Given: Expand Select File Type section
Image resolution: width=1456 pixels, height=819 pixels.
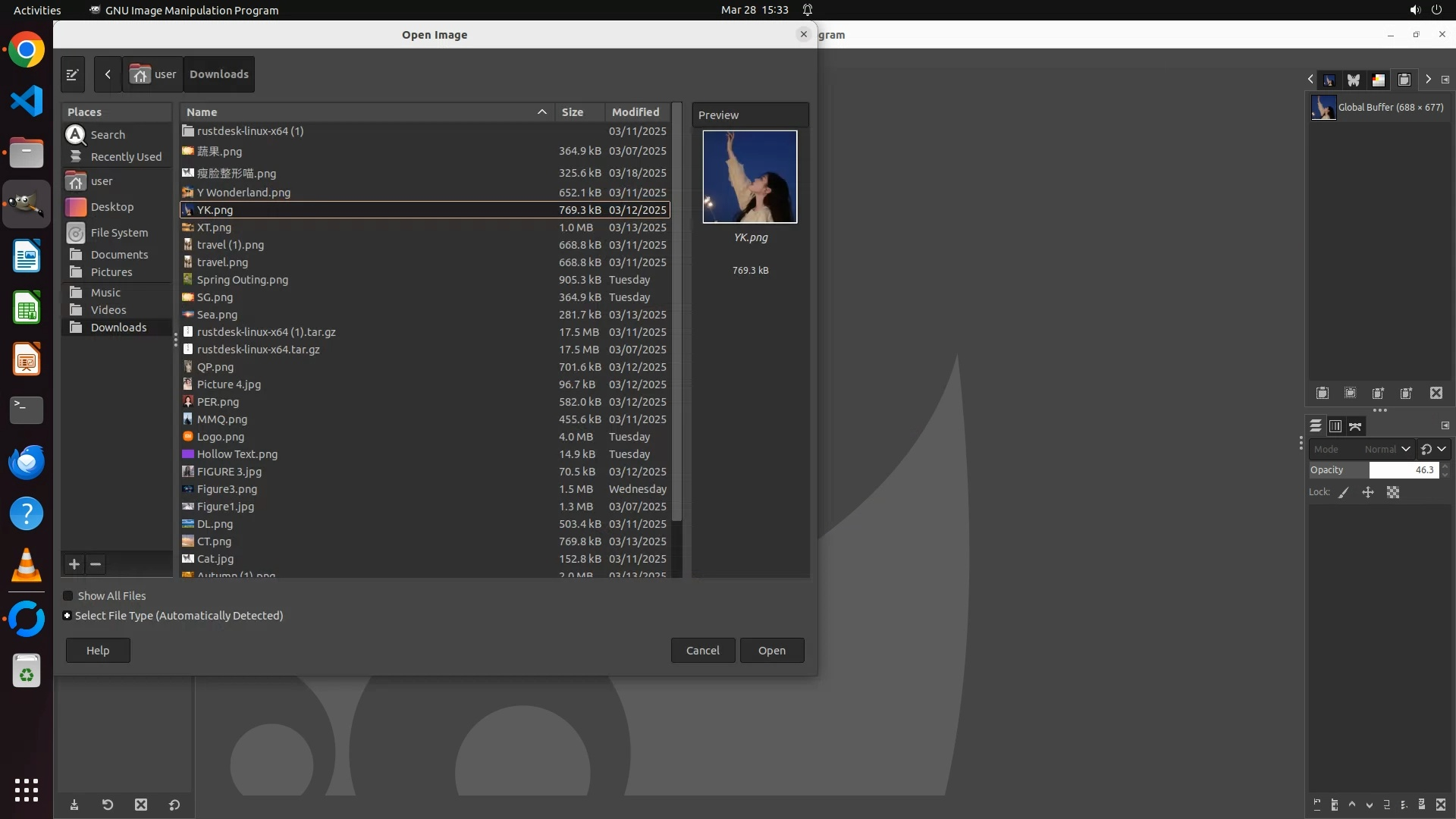Looking at the screenshot, I should pos(67,616).
